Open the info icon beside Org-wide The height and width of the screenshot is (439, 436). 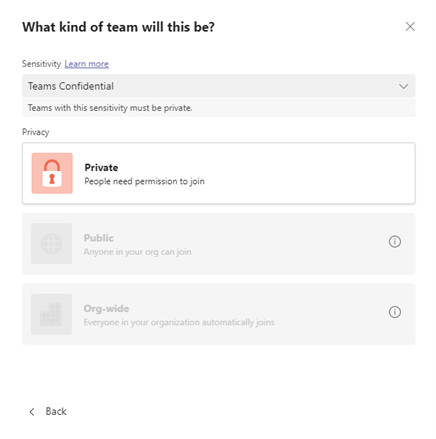pos(395,312)
